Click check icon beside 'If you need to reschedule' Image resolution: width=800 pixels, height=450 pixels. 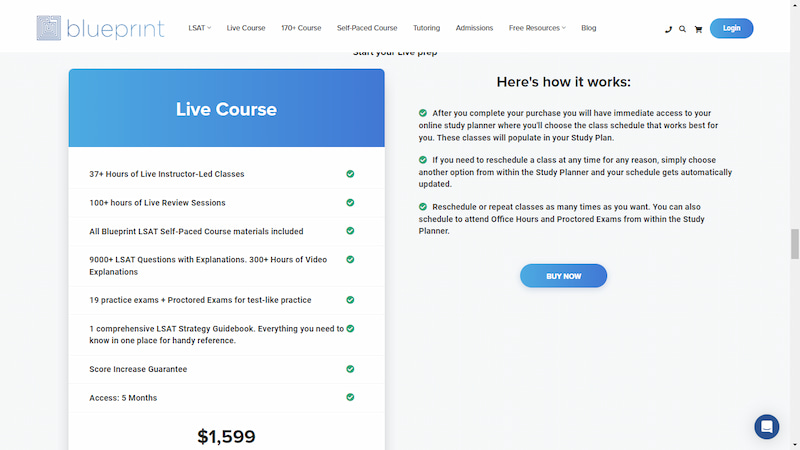coord(423,160)
